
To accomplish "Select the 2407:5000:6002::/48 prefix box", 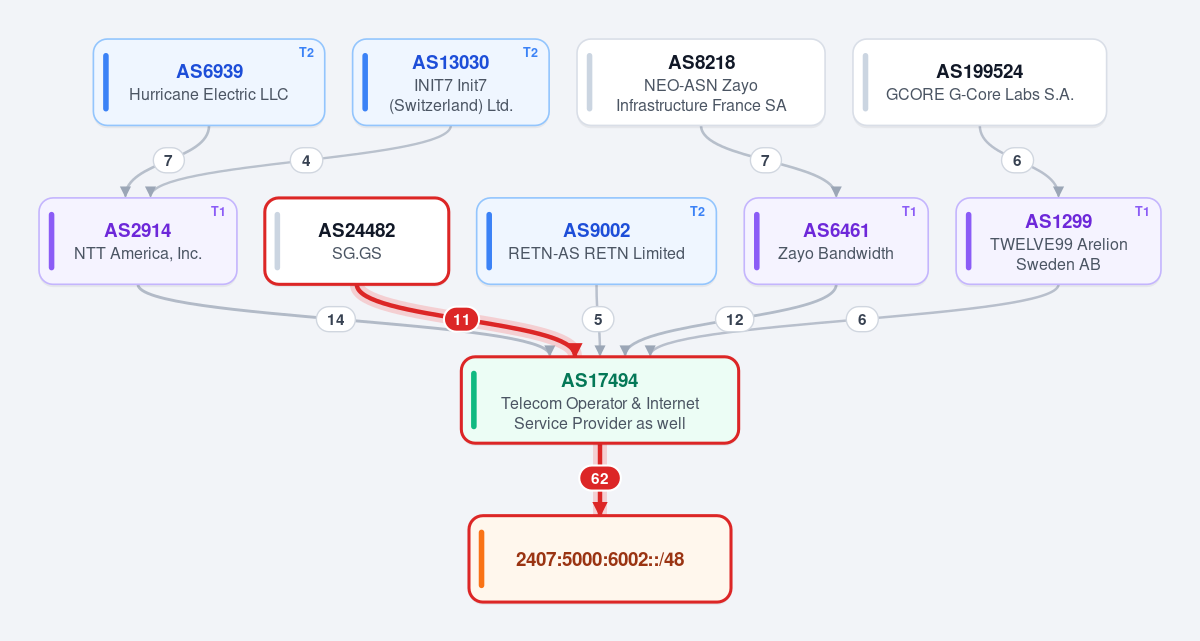I will click(599, 559).
